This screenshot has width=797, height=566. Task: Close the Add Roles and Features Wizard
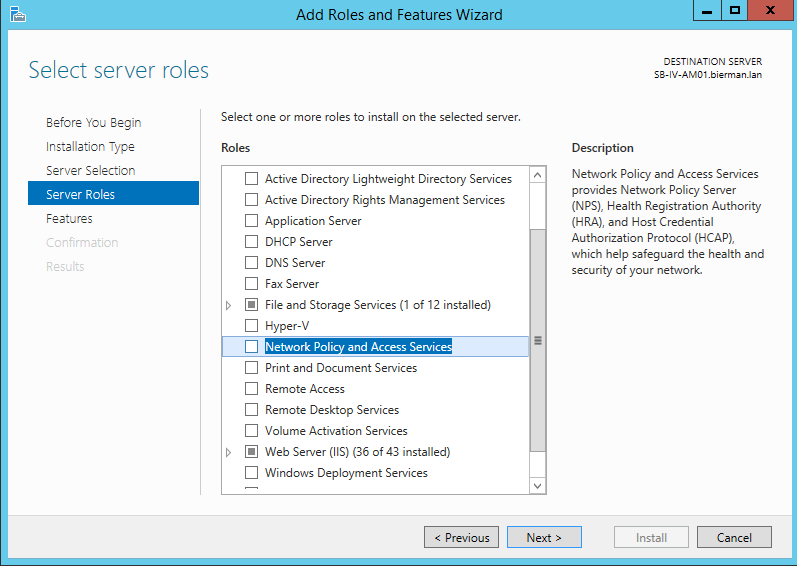tap(770, 11)
